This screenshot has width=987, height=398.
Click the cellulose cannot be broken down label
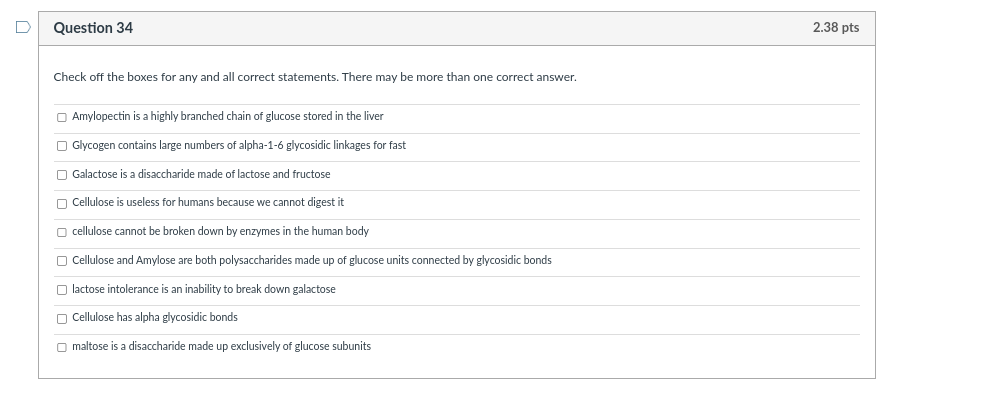[x=220, y=231]
